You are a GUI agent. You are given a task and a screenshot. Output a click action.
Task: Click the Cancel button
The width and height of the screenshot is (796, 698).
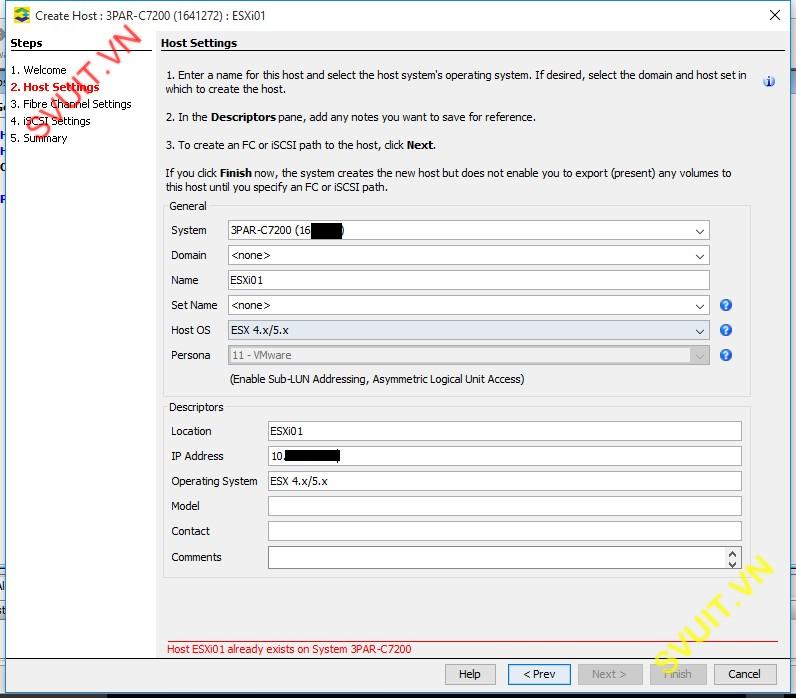click(x=745, y=674)
